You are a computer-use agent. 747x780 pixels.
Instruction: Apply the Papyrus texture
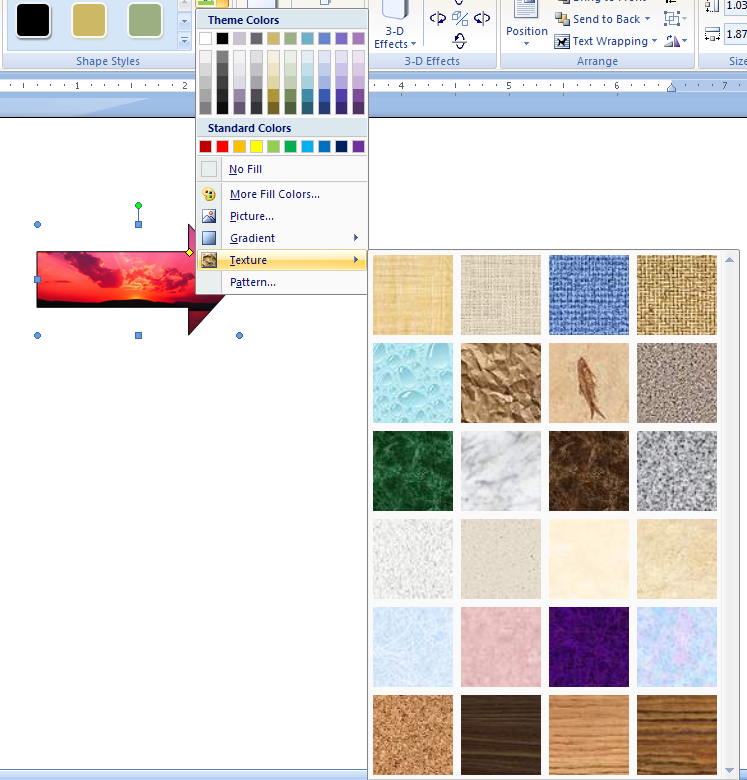[413, 295]
